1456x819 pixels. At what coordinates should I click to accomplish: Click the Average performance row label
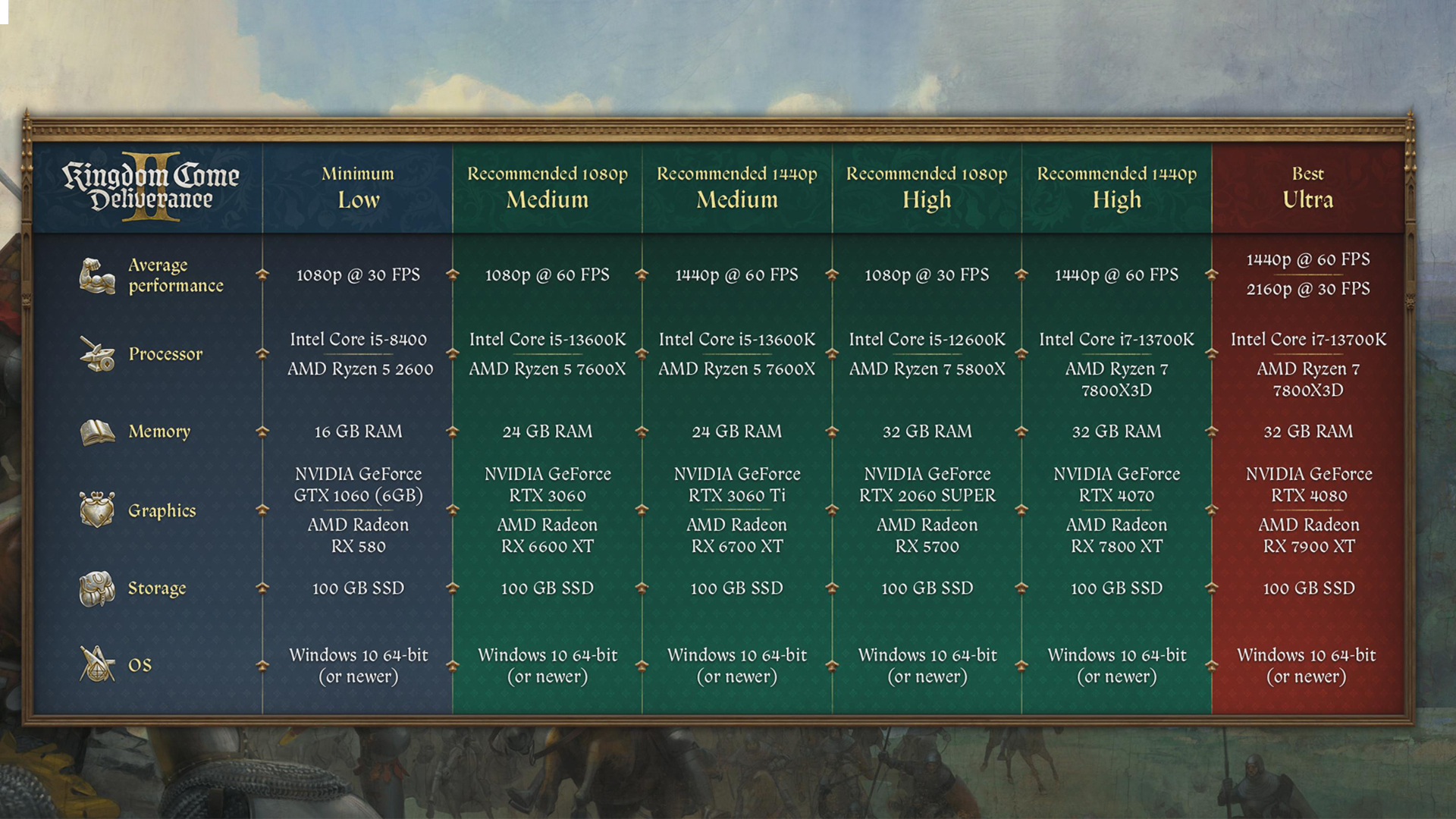[176, 275]
